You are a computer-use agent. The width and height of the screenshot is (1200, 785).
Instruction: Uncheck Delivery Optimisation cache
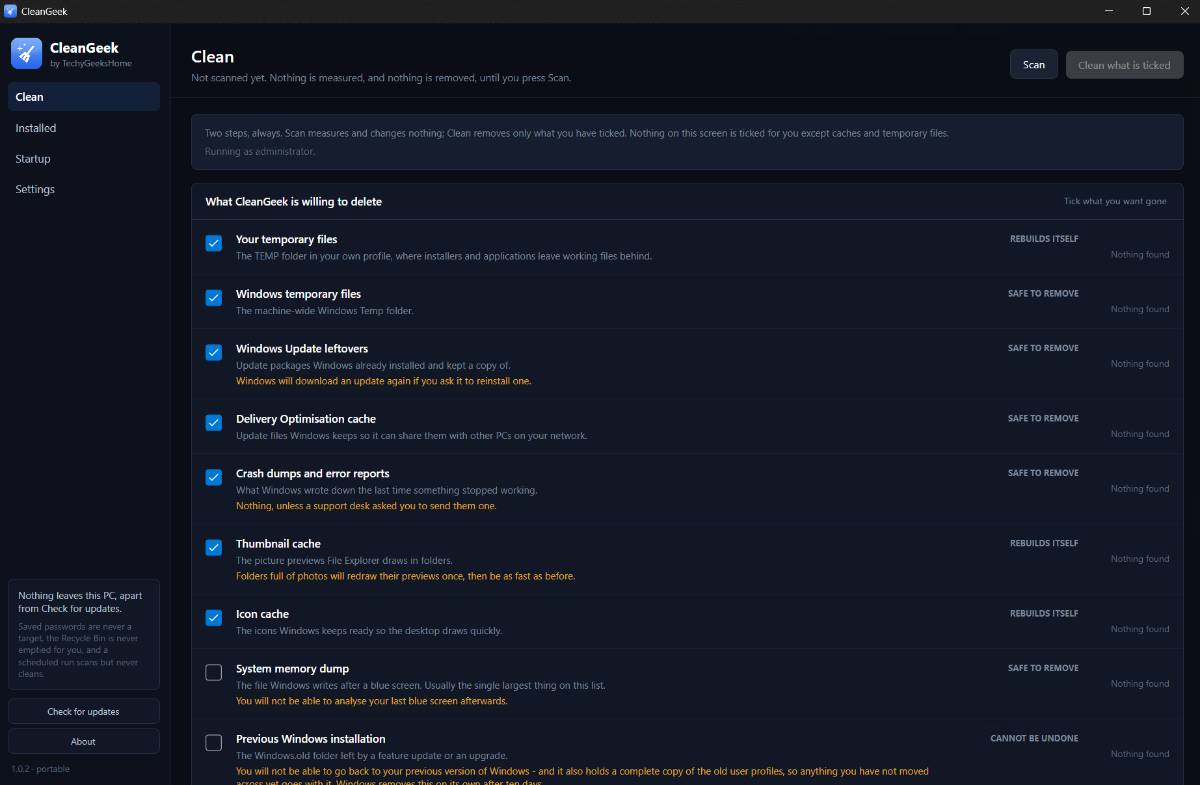pyautogui.click(x=213, y=422)
